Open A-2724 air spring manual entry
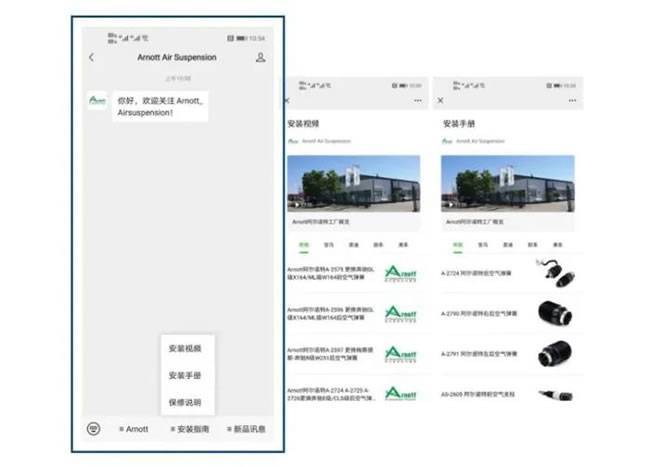The width and height of the screenshot is (650, 467). 480,272
